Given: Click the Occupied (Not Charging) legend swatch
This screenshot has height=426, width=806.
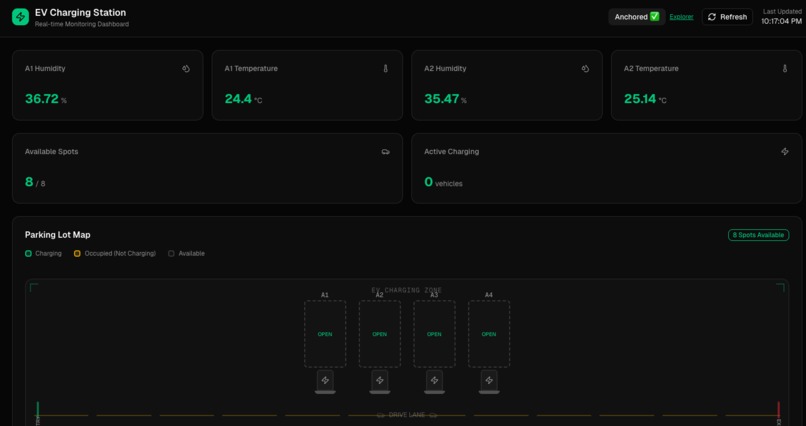Looking at the screenshot, I should pyautogui.click(x=77, y=253).
